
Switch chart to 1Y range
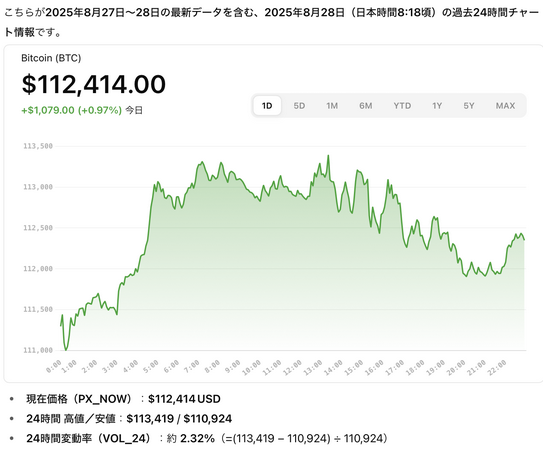click(x=437, y=106)
